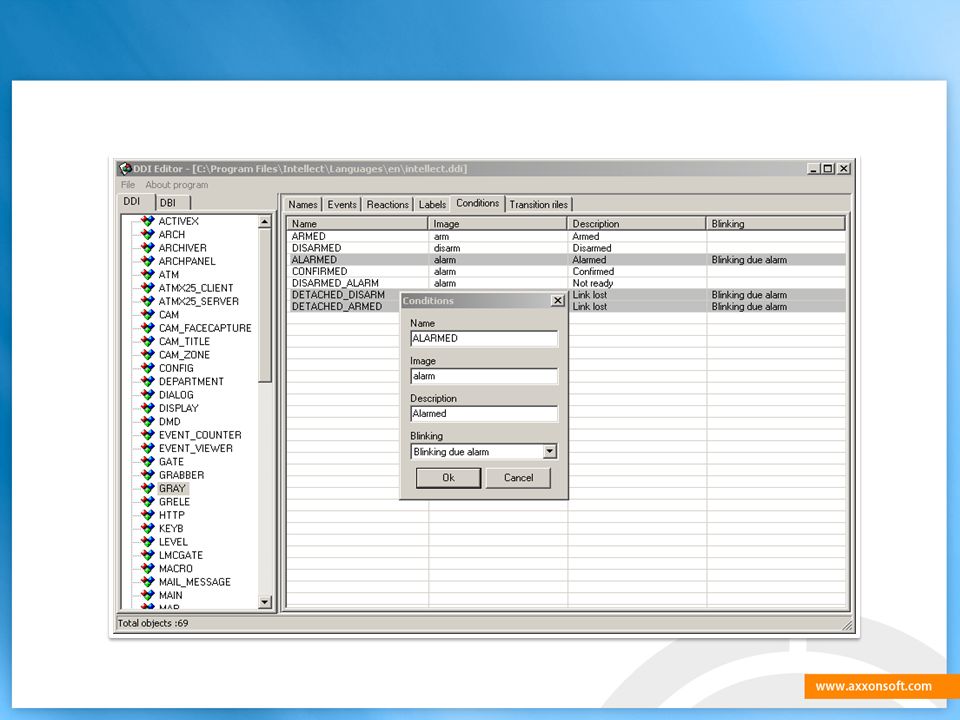
Task: Switch to the Reactions tab
Action: click(x=388, y=204)
